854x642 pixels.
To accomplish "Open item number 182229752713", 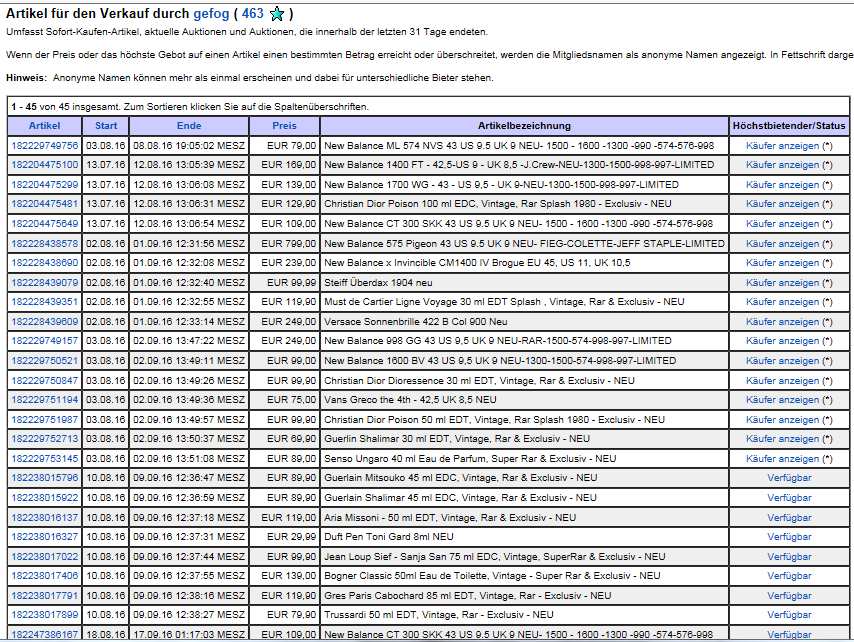I will coord(45,439).
